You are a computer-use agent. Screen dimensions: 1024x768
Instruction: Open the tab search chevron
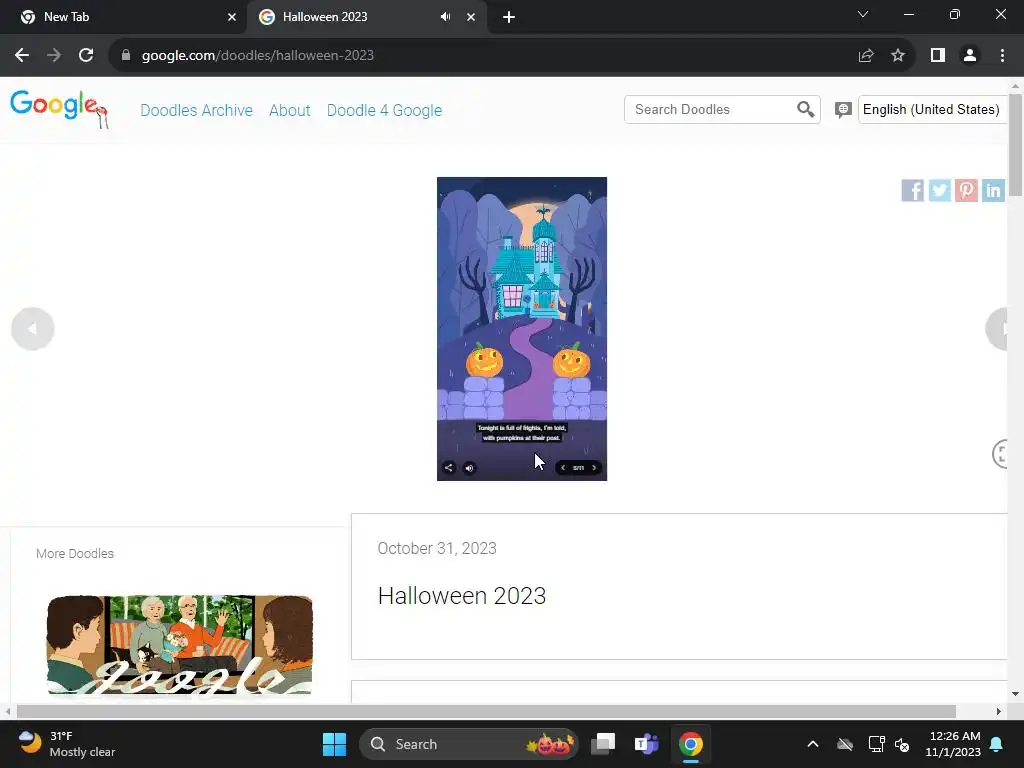coord(863,14)
